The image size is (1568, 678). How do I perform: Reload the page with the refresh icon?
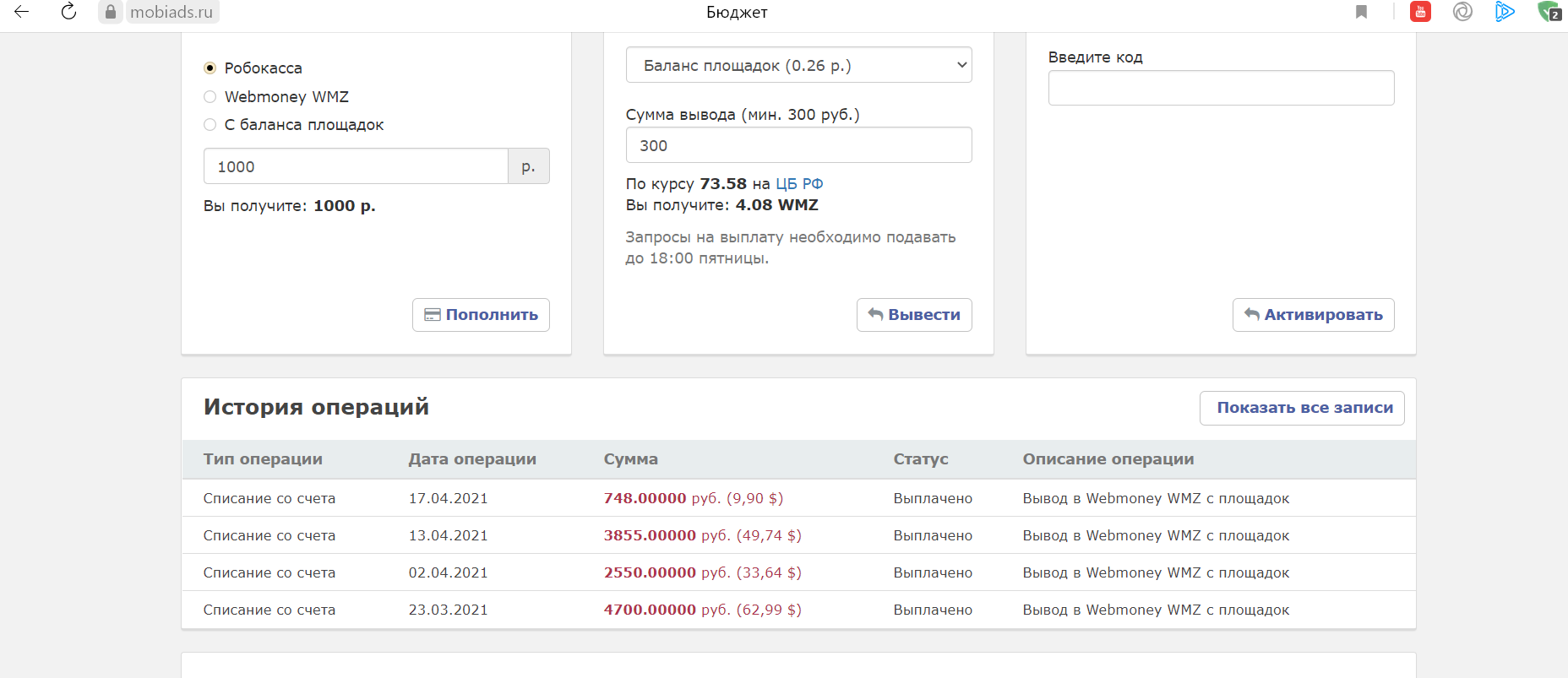pyautogui.click(x=69, y=12)
